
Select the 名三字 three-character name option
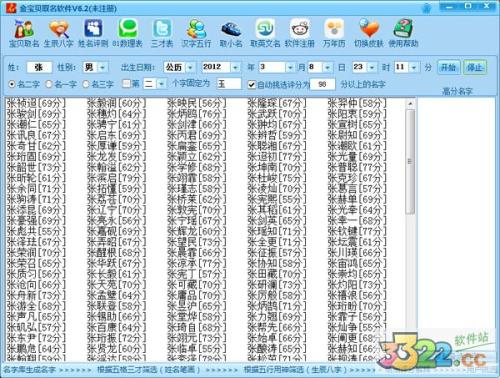(98, 84)
